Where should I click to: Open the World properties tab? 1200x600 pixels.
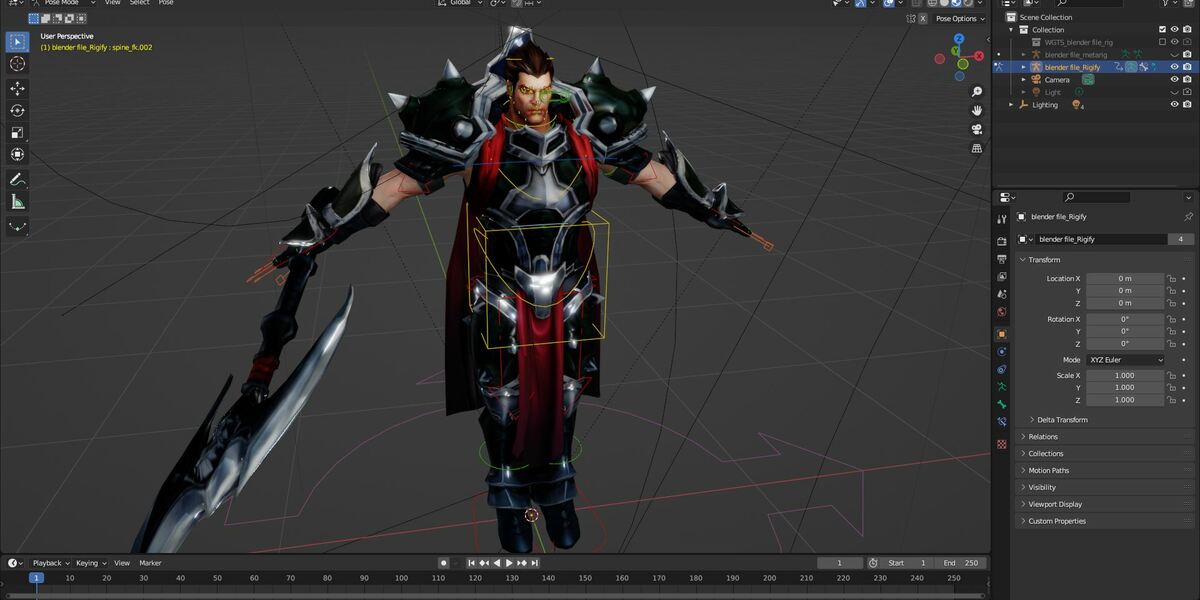tap(1001, 313)
